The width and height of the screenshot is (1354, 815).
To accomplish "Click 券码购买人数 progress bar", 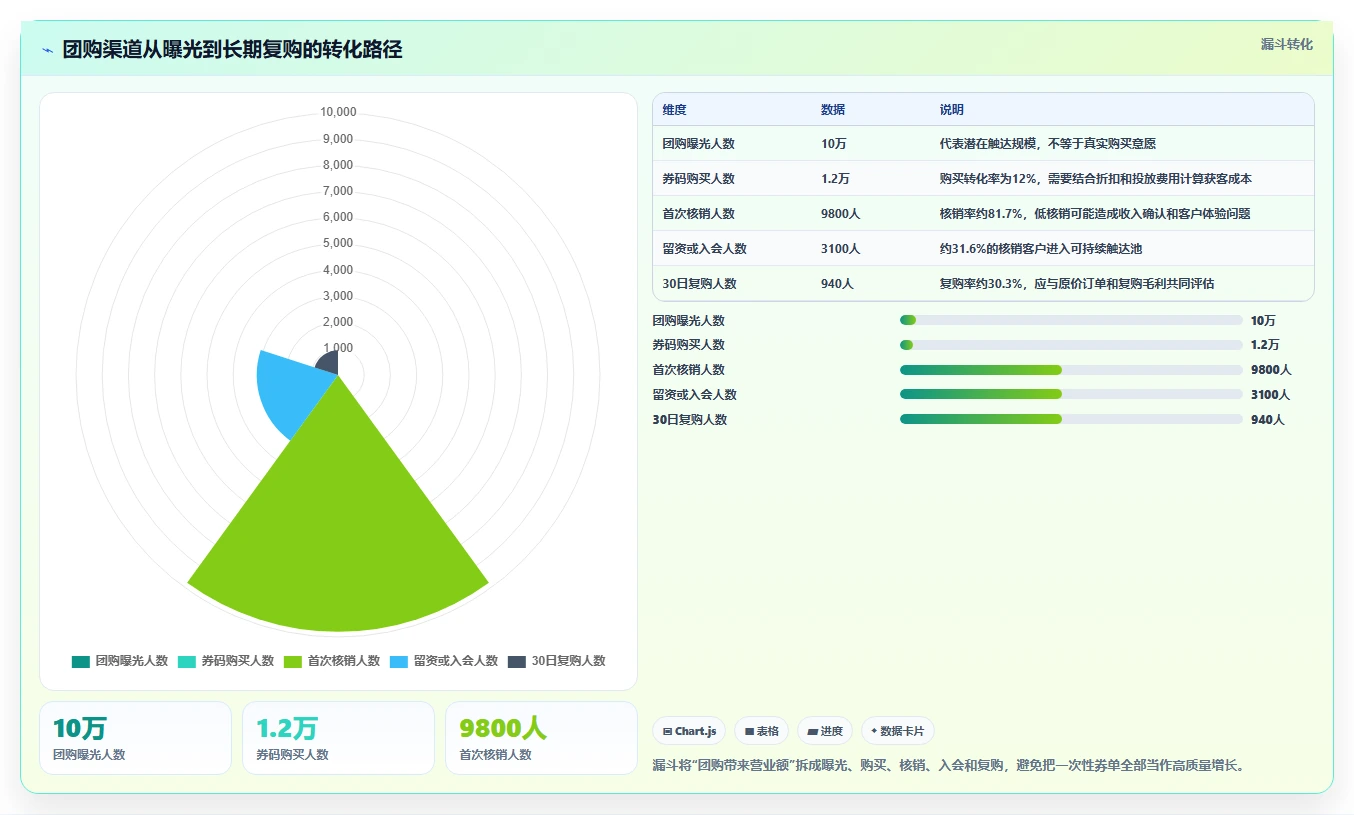I will pos(1071,345).
